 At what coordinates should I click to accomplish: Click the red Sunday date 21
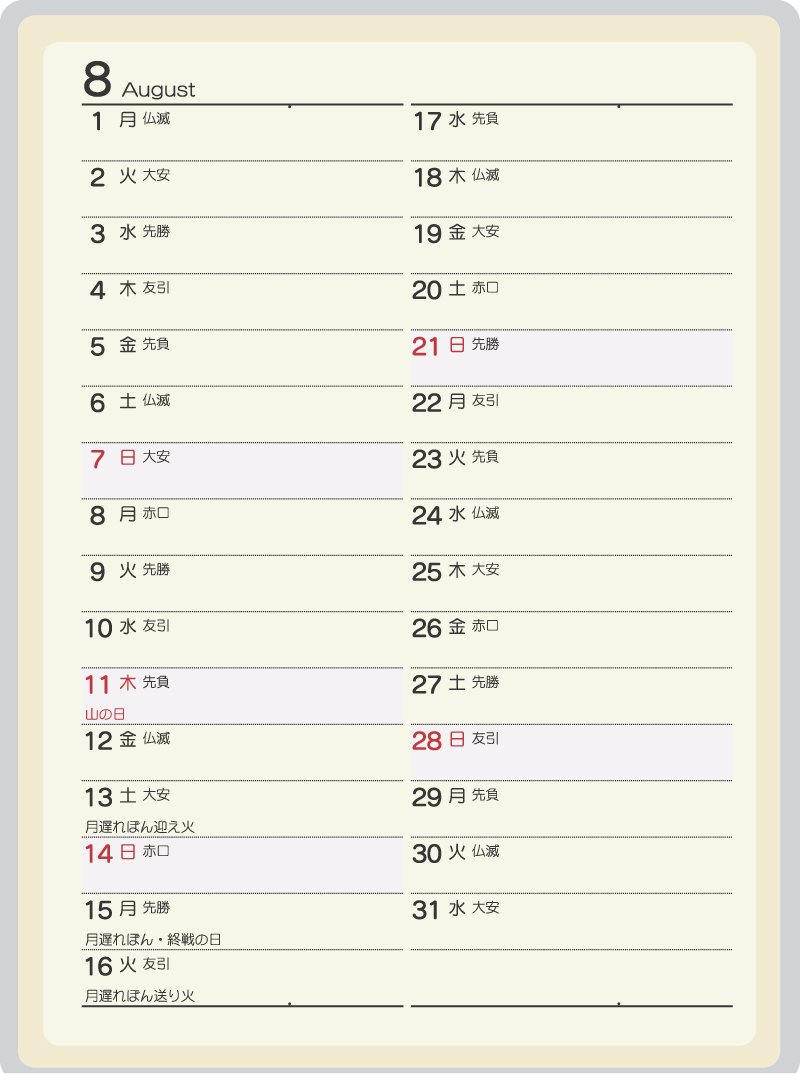pyautogui.click(x=426, y=347)
